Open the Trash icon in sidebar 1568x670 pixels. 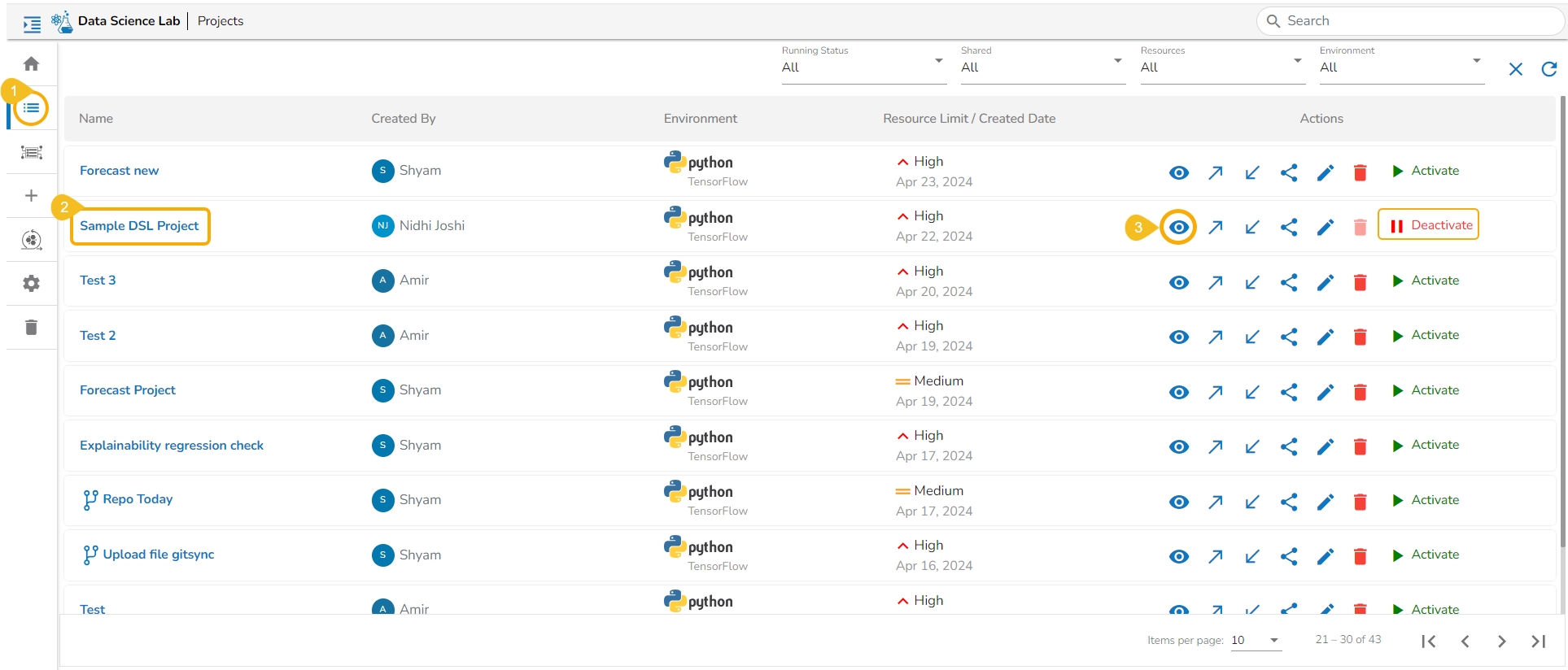click(x=31, y=328)
